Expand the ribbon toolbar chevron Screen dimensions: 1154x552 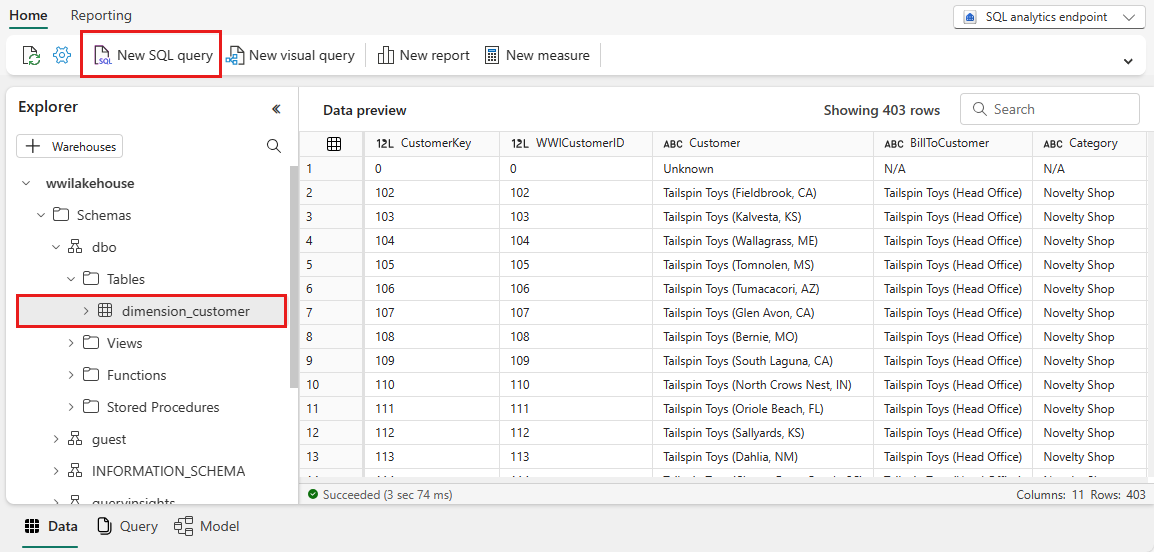pos(1128,61)
